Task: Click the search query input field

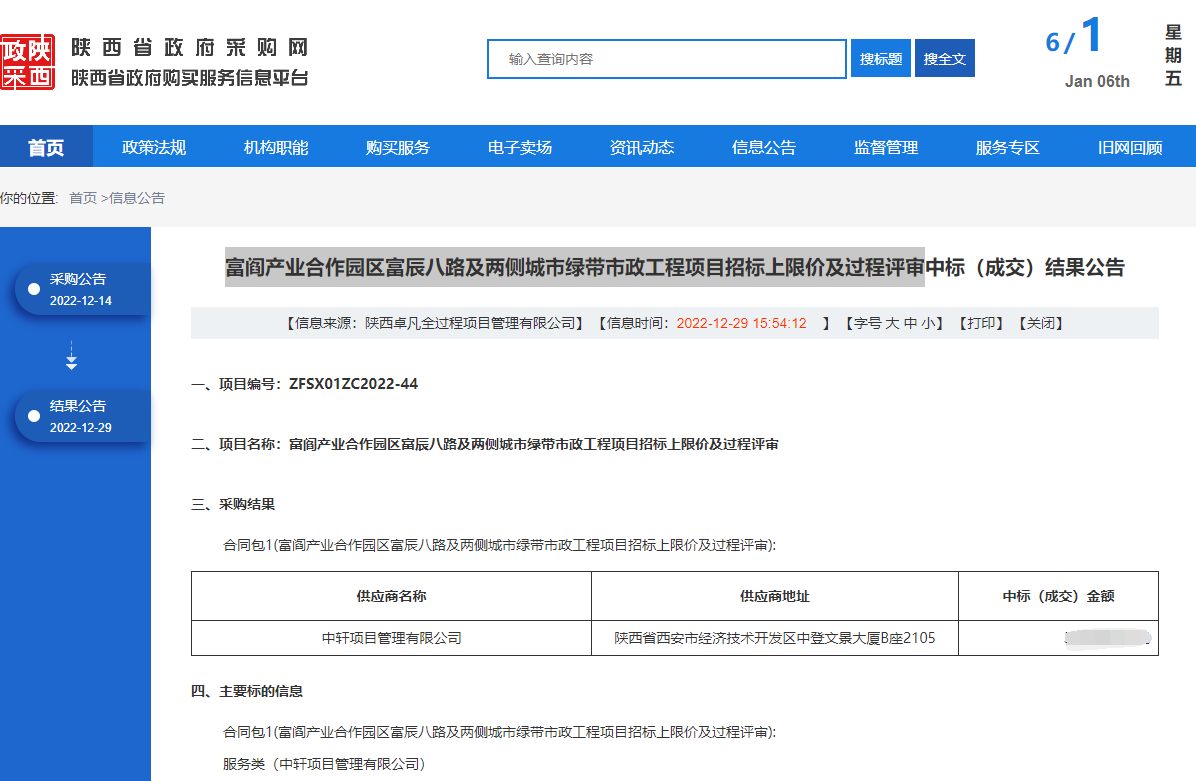Action: [667, 59]
